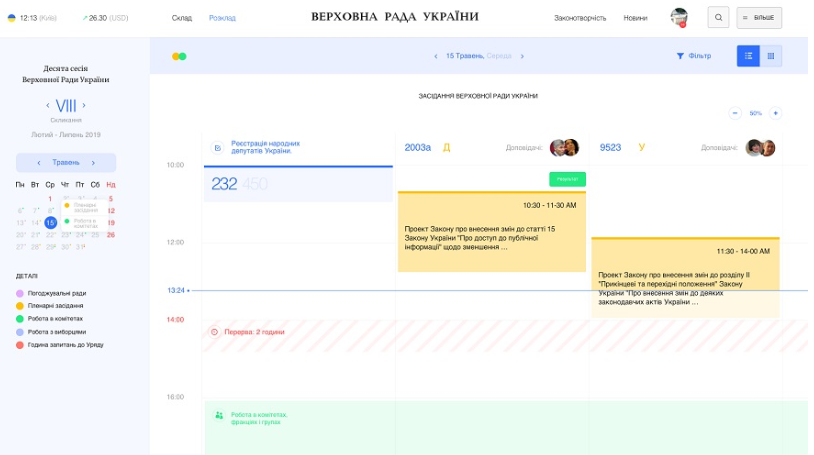Viewport: 814px width, 455px height.
Task: Select day 19 in calendar
Action: [x=111, y=223]
